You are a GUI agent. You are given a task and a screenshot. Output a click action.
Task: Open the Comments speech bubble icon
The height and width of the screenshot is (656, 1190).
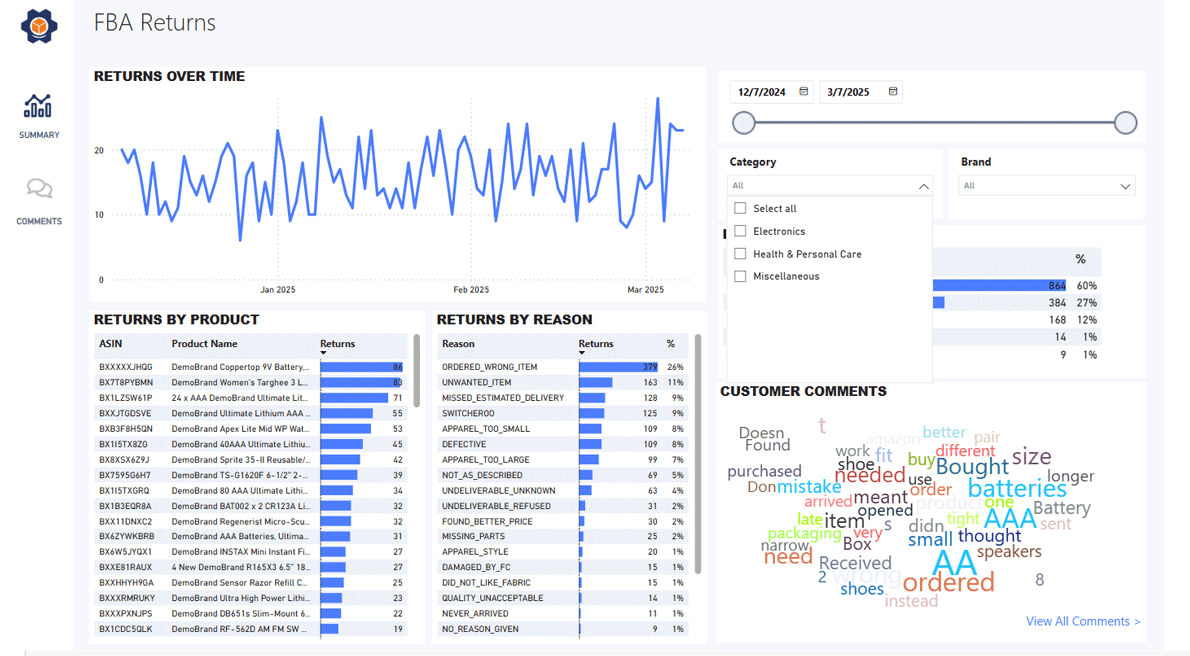39,189
